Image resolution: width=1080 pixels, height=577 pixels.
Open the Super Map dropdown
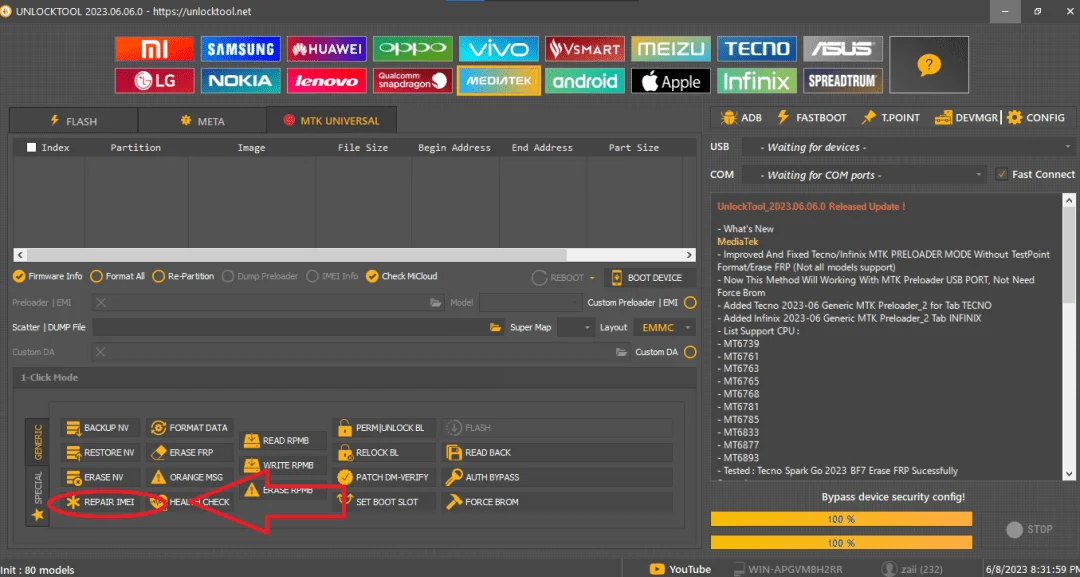click(x=576, y=327)
